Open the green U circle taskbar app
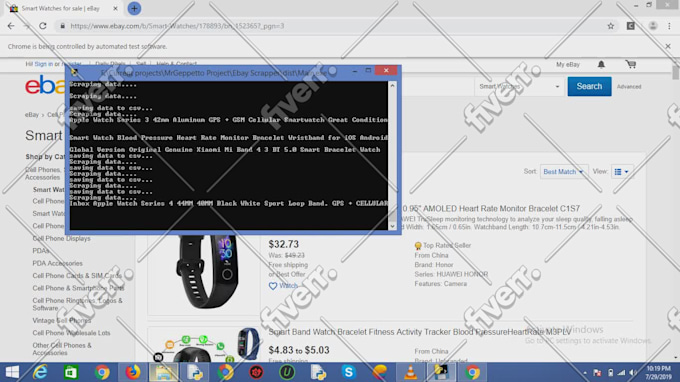This screenshot has height=382, width=680. point(287,372)
